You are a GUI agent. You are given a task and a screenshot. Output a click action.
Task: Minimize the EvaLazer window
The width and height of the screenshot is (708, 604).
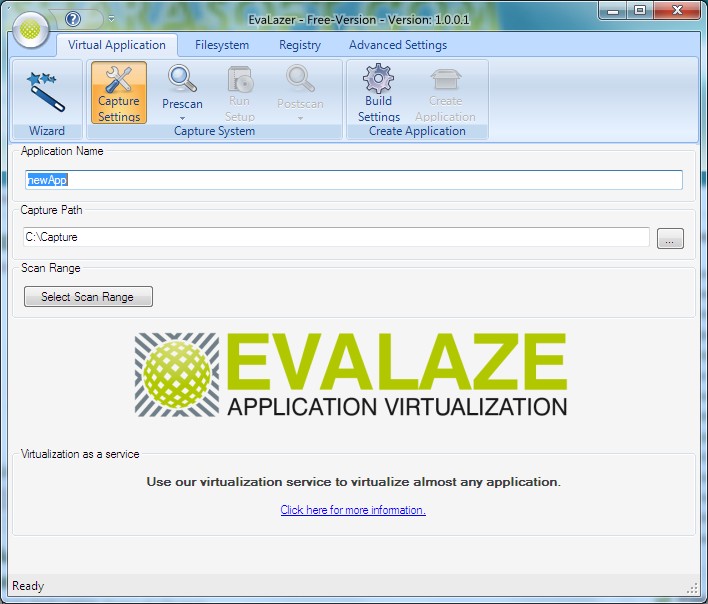coord(613,10)
